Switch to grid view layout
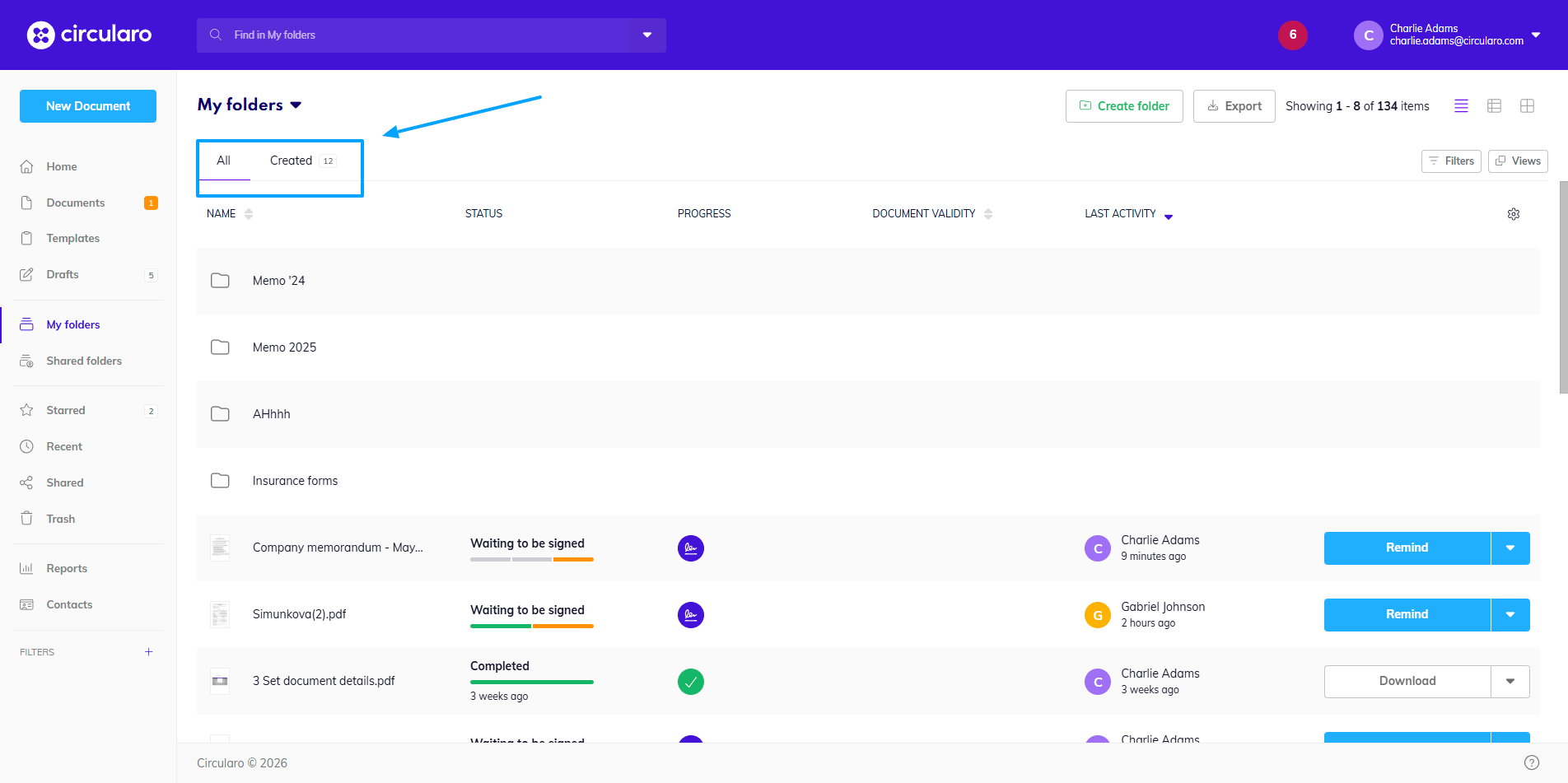The height and width of the screenshot is (783, 1568). point(1527,106)
